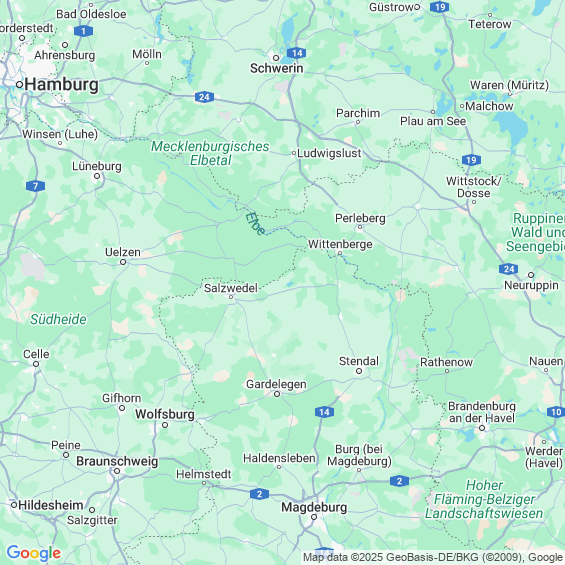Select the Salzwedel town label
Screen dimensions: 565x565
tap(231, 288)
